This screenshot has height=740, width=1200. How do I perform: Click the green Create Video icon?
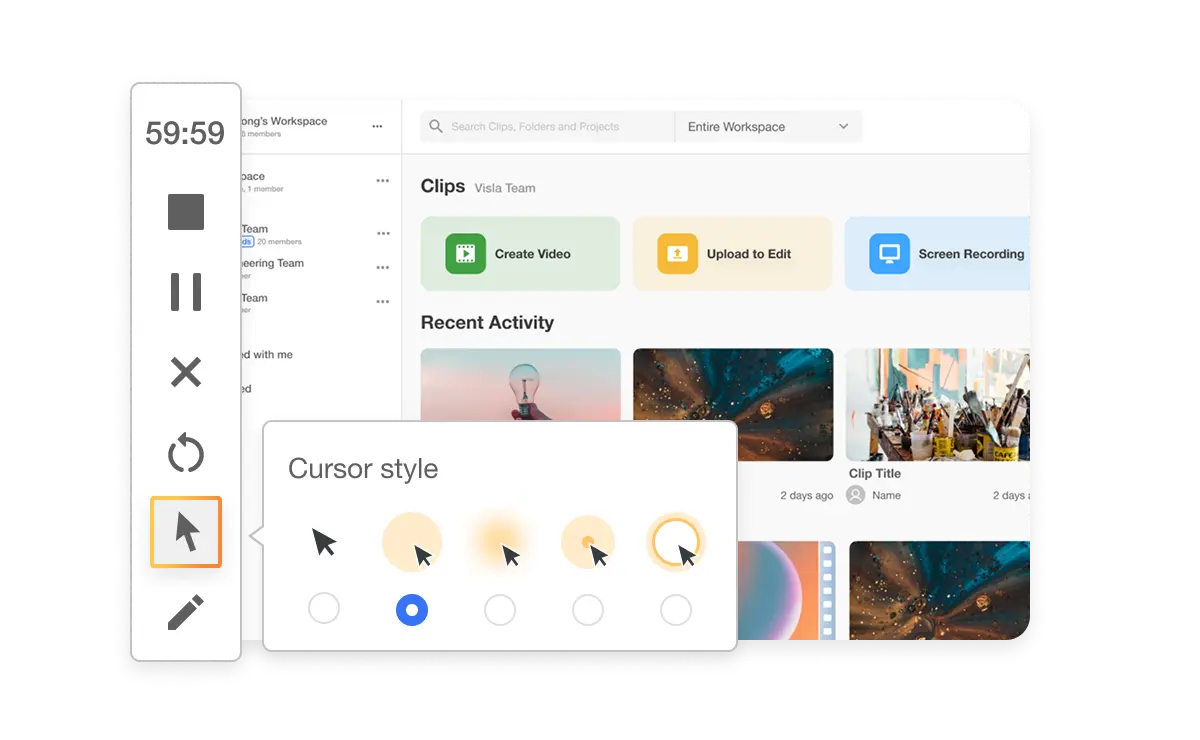[x=468, y=253]
